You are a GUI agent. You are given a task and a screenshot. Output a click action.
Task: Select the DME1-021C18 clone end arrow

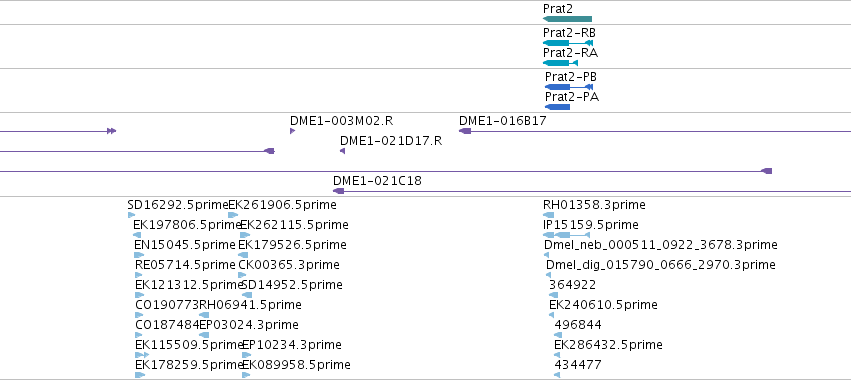pyautogui.click(x=339, y=191)
